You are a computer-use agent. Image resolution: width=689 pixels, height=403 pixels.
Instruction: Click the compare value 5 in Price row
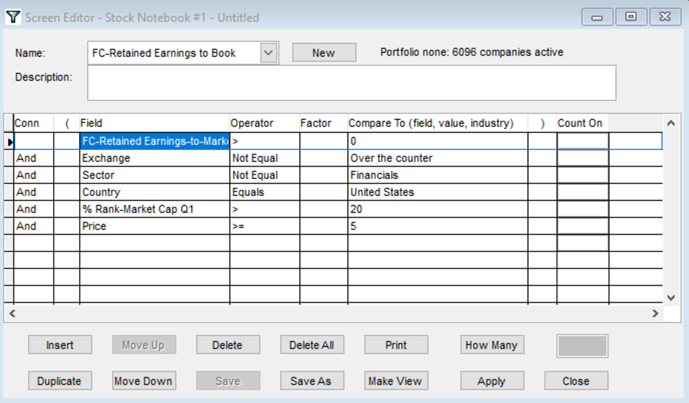click(438, 226)
